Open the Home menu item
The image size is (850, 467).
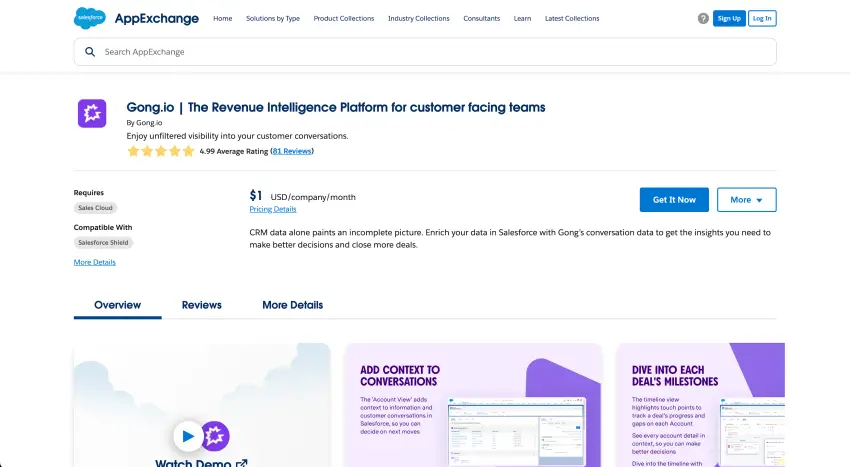[x=223, y=18]
